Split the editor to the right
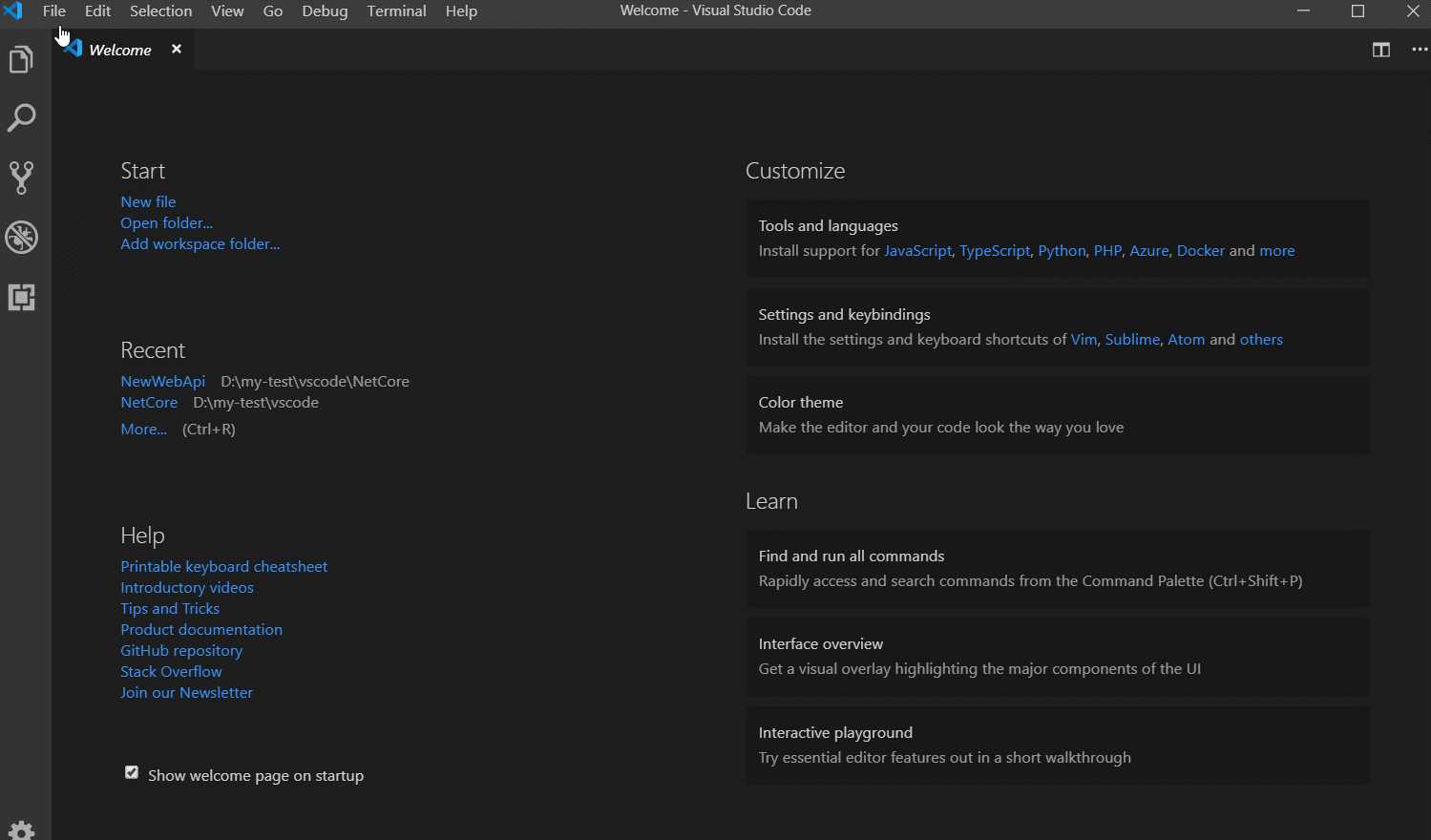 pos(1380,50)
